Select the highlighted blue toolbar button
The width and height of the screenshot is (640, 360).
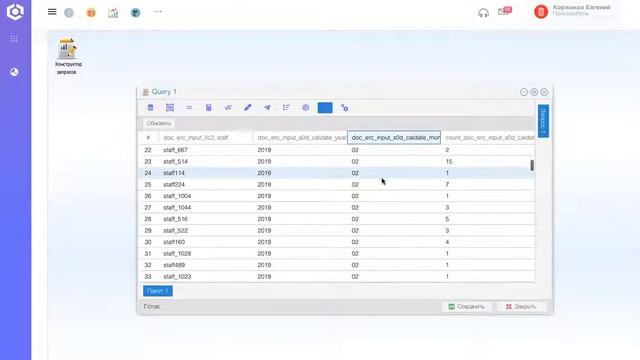(x=325, y=108)
